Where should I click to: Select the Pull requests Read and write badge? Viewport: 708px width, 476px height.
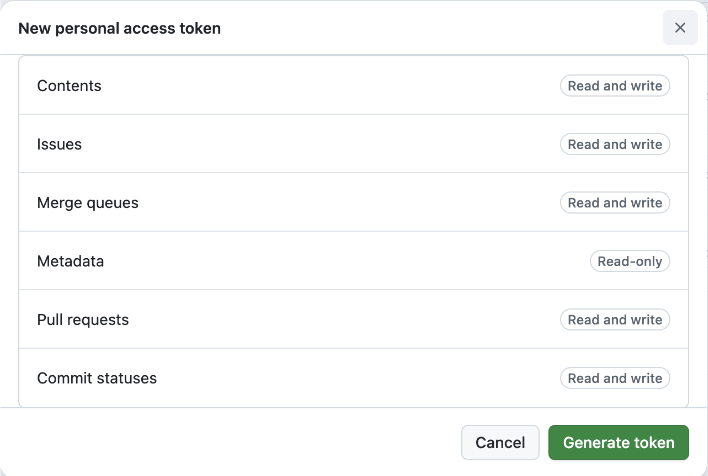614,320
